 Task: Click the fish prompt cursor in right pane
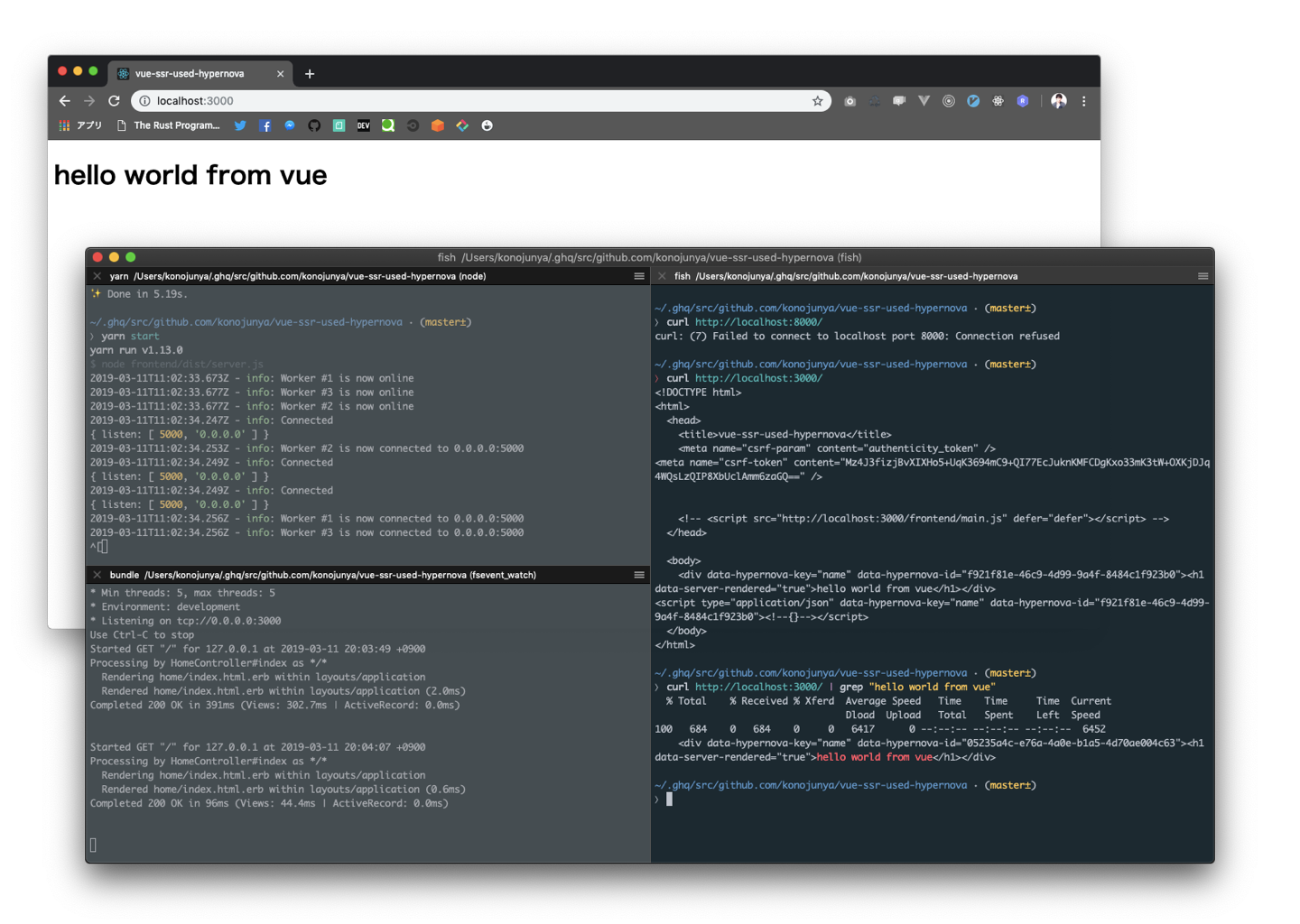pyautogui.click(x=669, y=799)
